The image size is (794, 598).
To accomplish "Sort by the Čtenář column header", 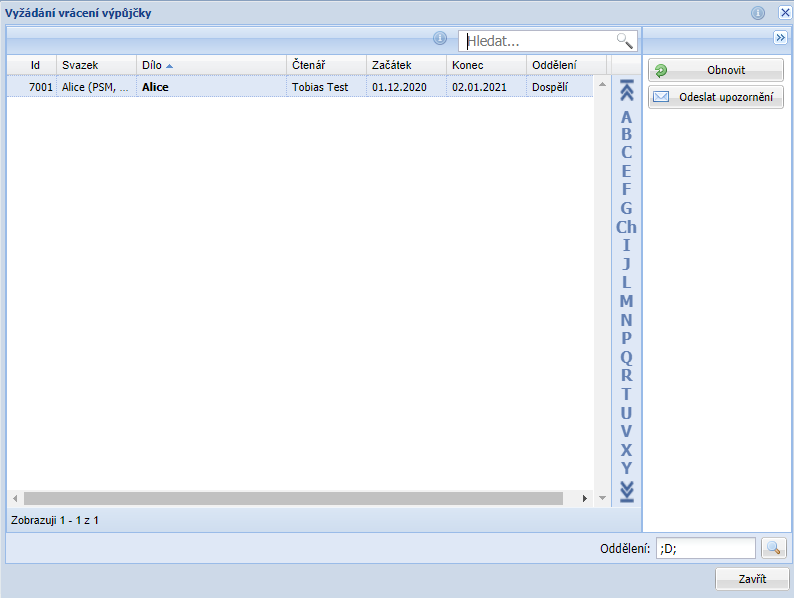I will (325, 65).
